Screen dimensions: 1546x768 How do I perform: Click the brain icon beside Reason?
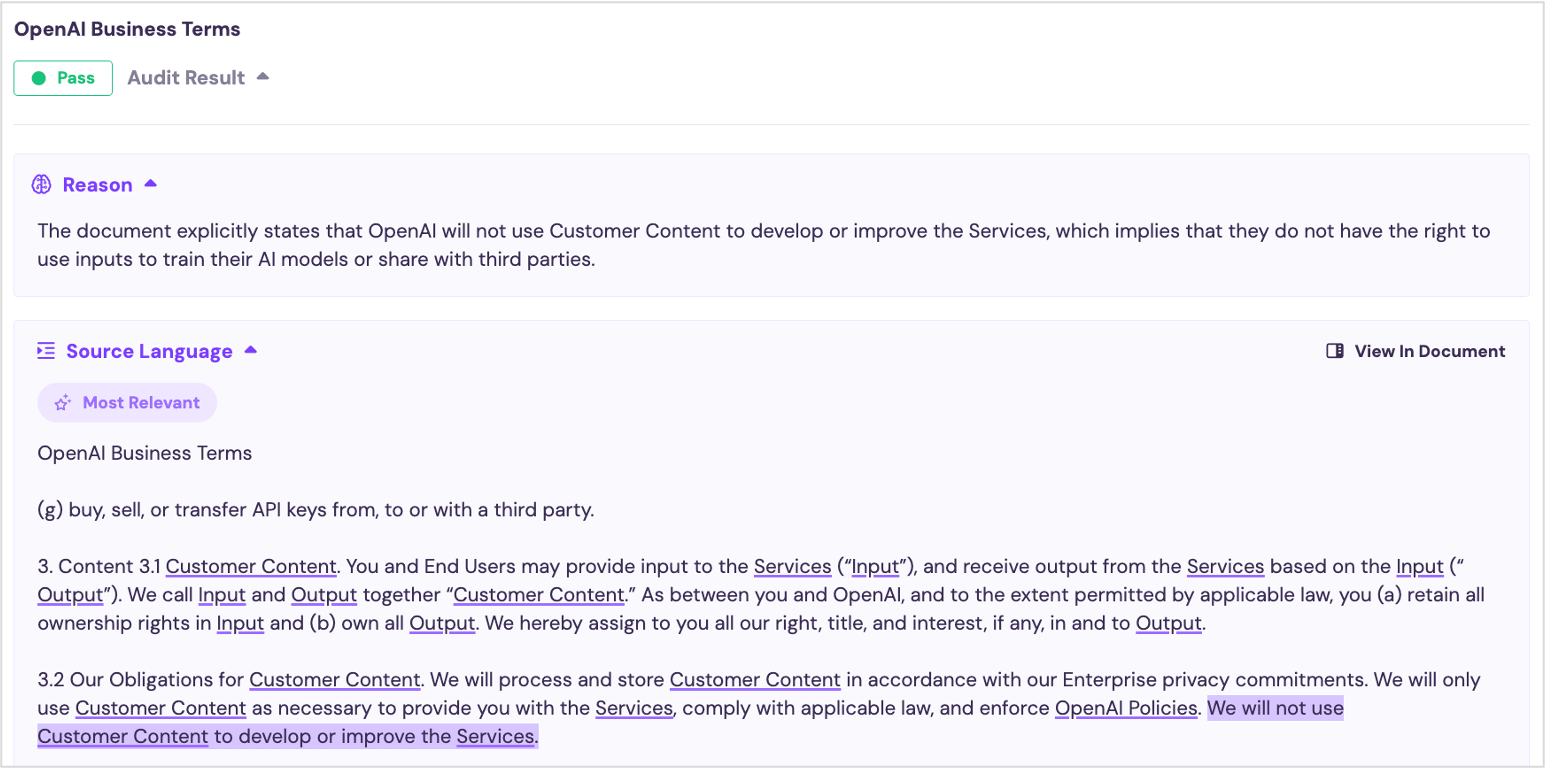click(x=41, y=184)
